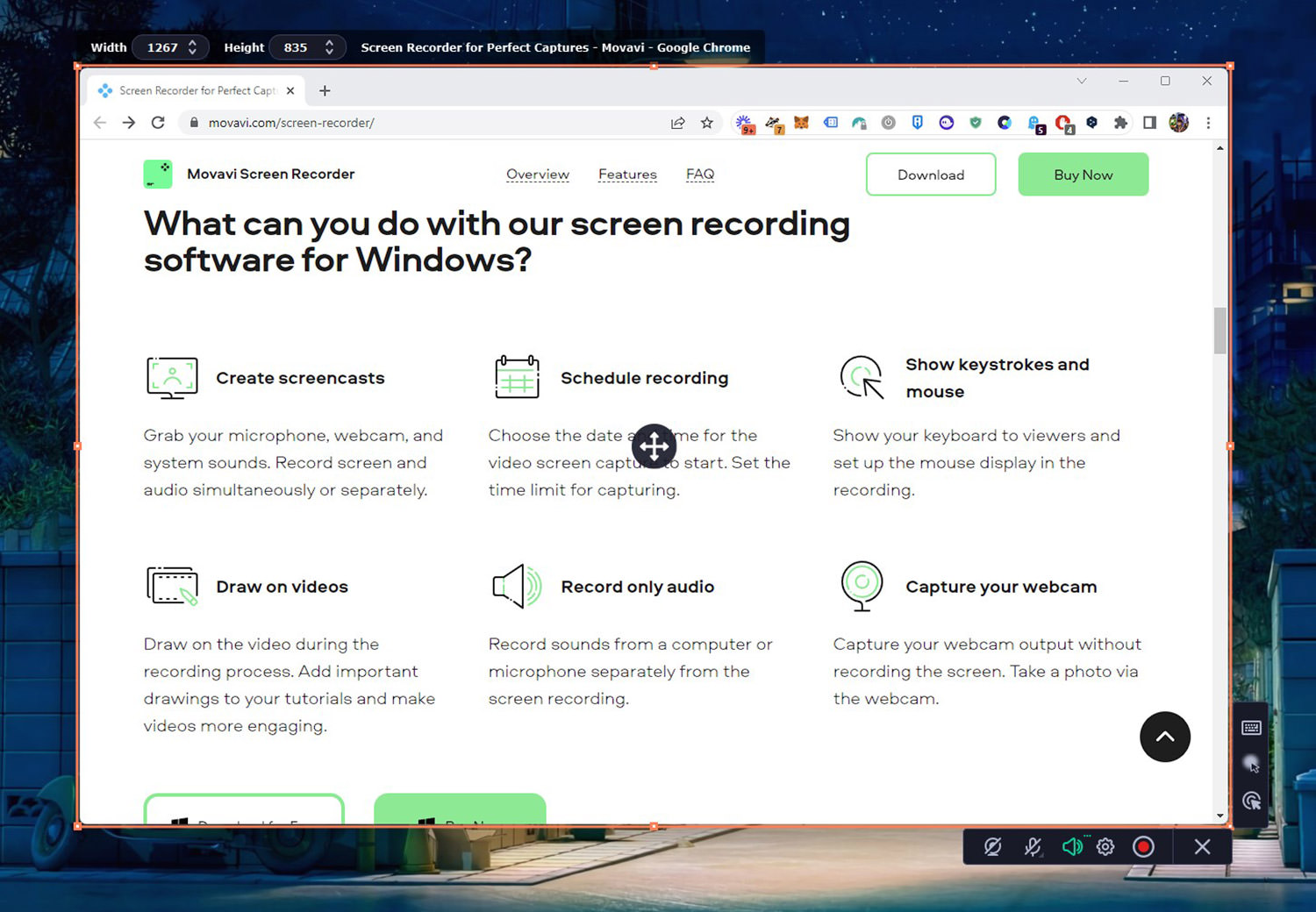This screenshot has width=1316, height=912.
Task: Mute system audio speaker in recorder toolbar
Action: coord(1072,846)
